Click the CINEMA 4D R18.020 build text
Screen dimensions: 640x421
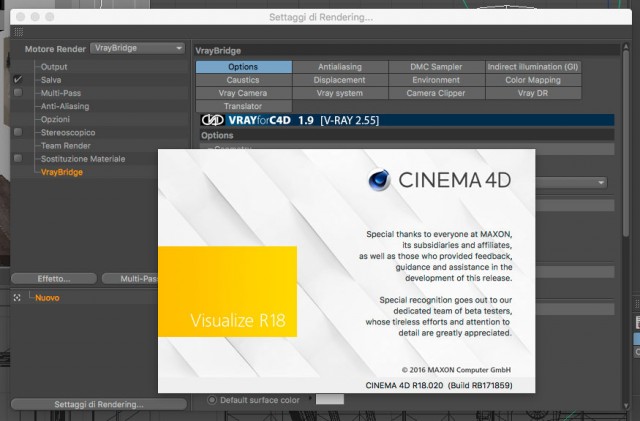click(439, 385)
